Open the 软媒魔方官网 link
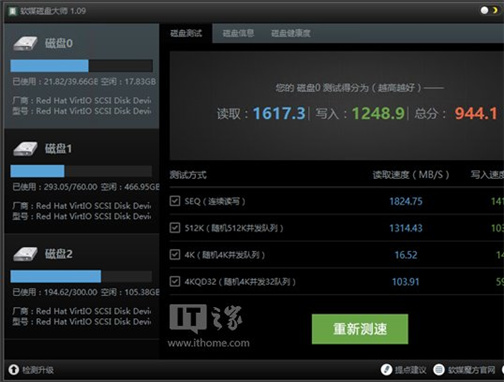504x382 pixels. tap(471, 370)
